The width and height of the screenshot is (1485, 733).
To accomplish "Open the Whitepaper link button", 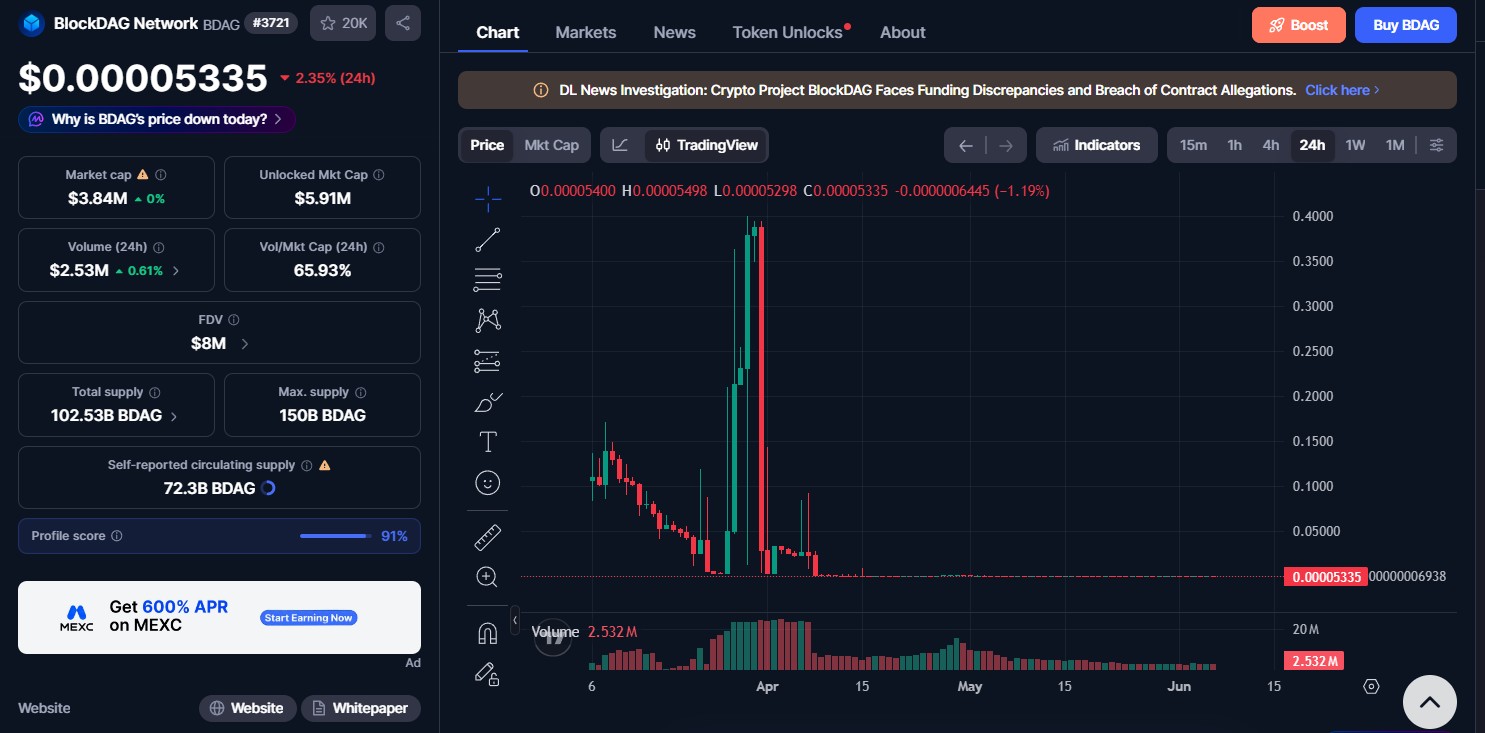I will coord(361,708).
